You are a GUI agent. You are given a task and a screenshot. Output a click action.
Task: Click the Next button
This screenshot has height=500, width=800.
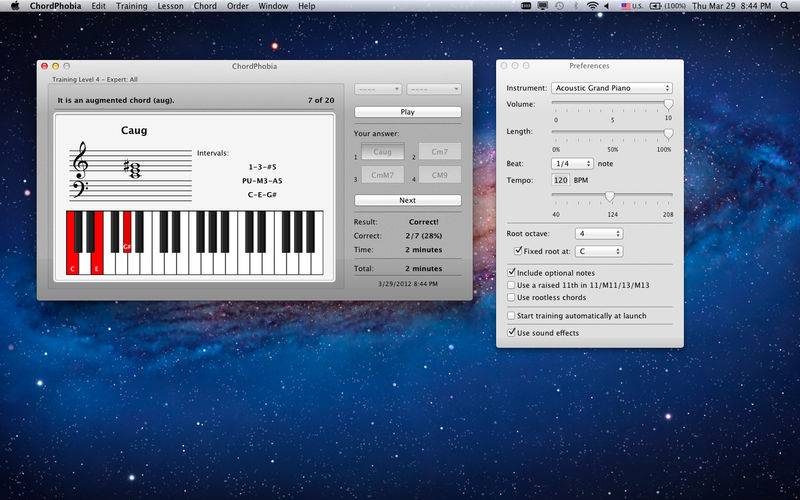(408, 200)
